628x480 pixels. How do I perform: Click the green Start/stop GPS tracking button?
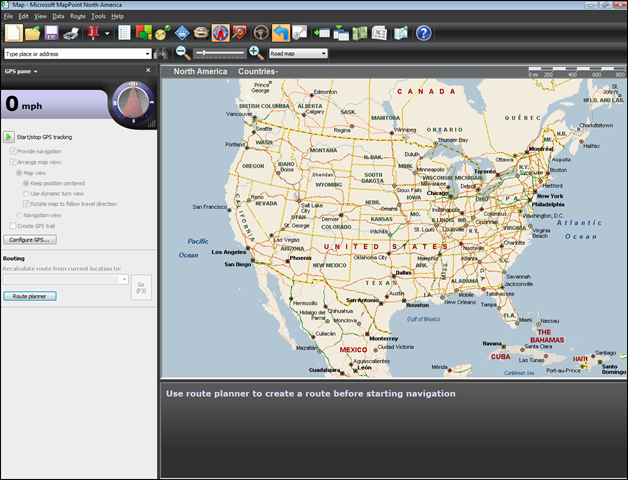[8, 137]
